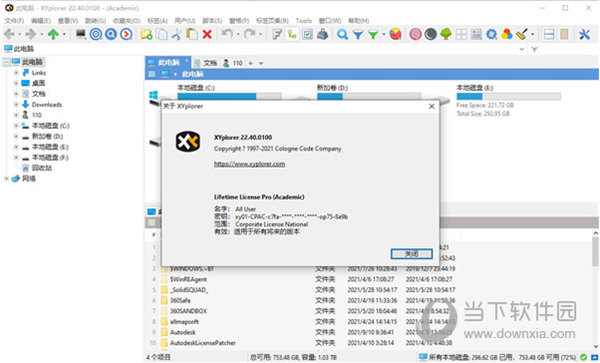Screen dimensions: 600x363
Task: Click the file list vertical scrollbar
Action: point(595,291)
